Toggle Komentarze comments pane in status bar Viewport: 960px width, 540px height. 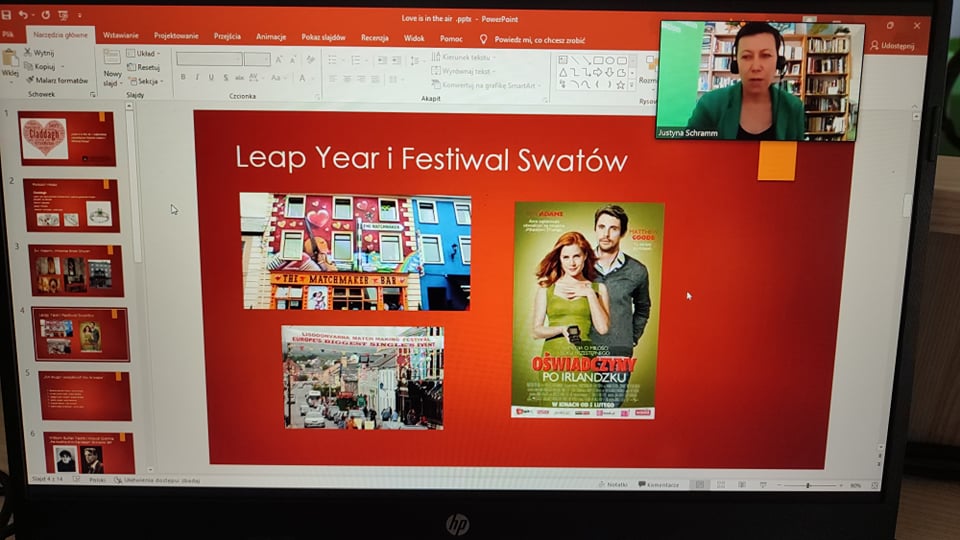click(659, 484)
